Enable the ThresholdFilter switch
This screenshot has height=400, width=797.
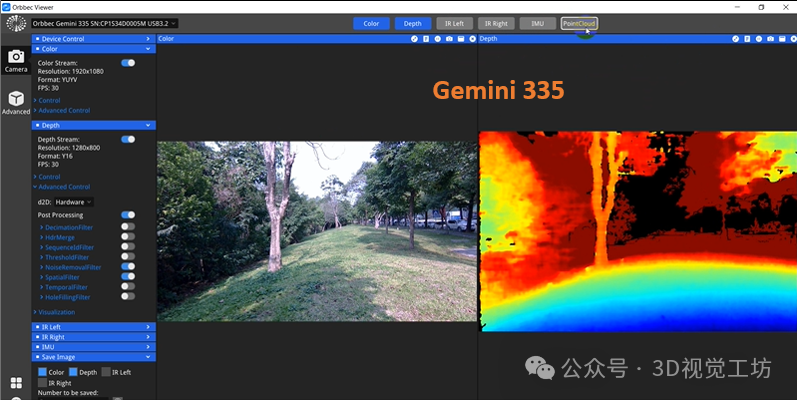pos(128,257)
